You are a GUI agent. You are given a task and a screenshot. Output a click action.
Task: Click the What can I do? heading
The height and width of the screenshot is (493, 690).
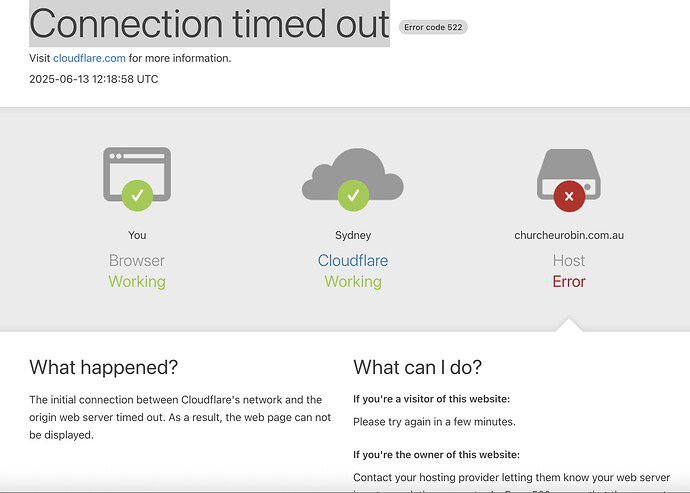coord(418,367)
